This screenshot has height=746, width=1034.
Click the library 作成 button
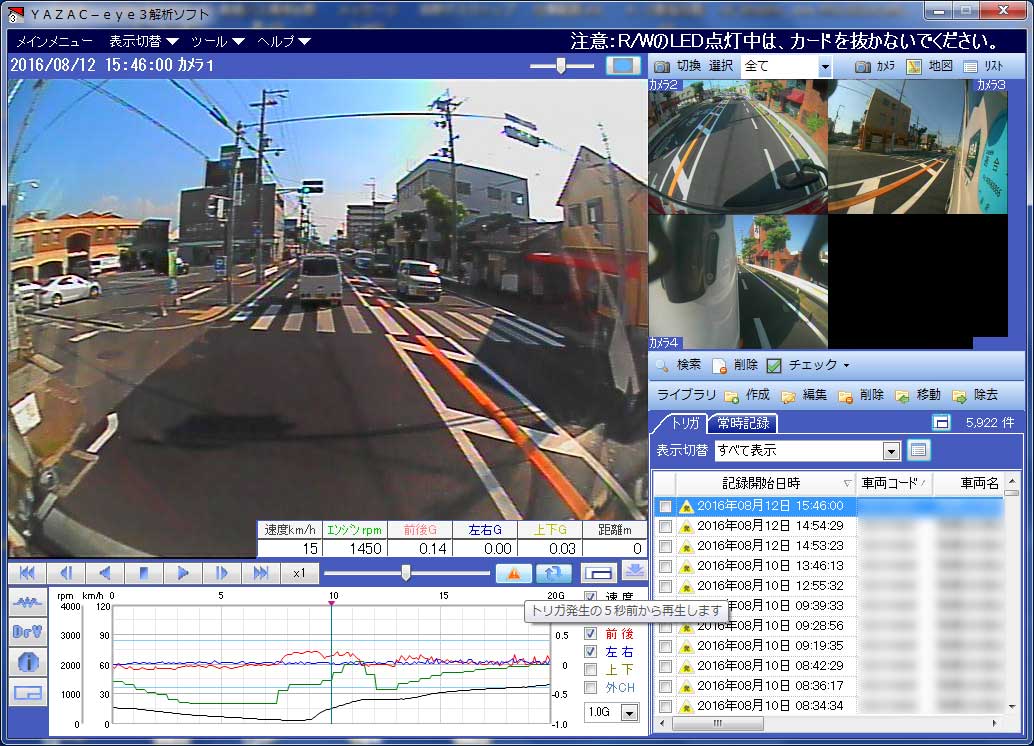click(747, 395)
